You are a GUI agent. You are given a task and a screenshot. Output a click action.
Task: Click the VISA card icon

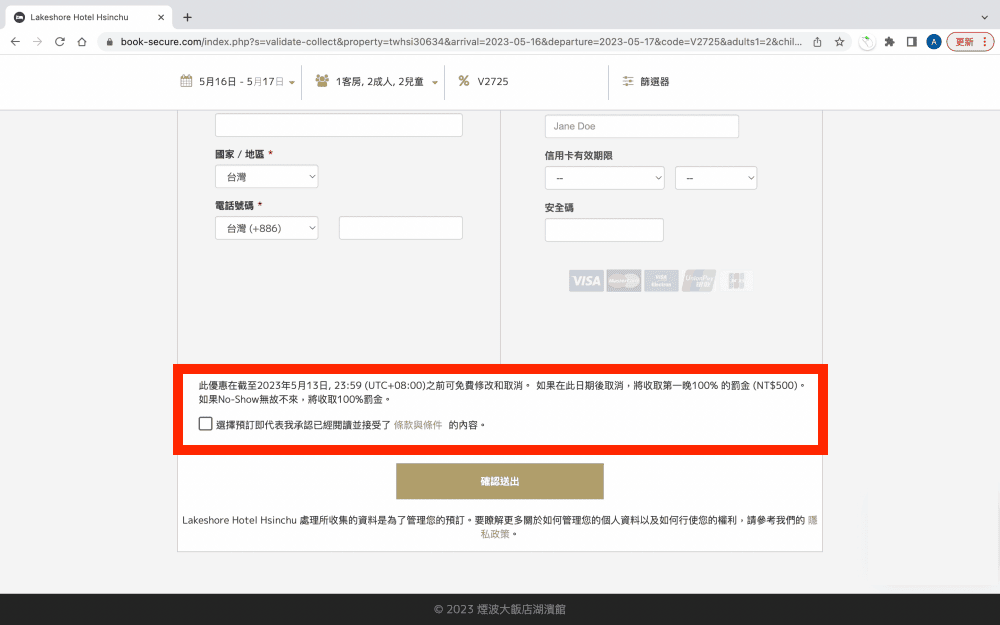(586, 281)
